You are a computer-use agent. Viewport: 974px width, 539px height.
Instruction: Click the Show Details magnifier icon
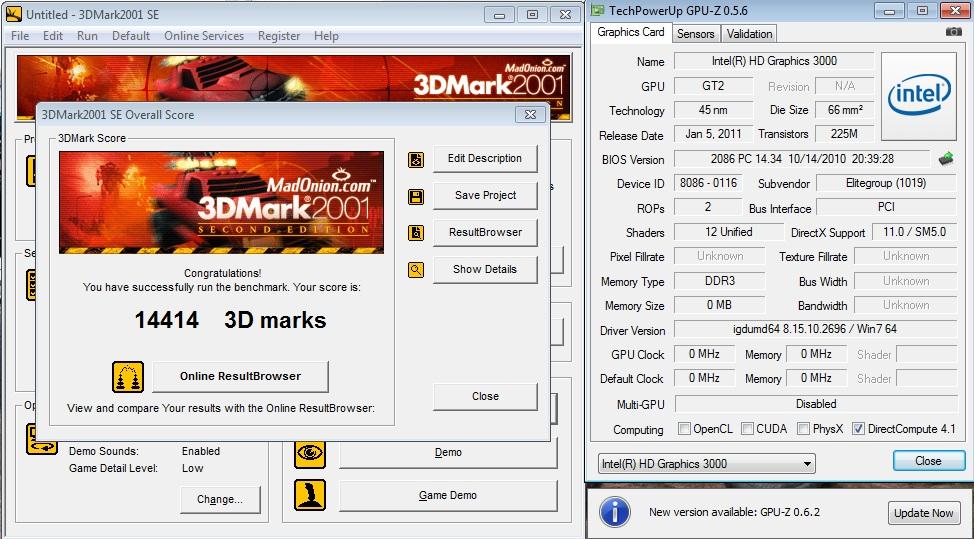[416, 270]
